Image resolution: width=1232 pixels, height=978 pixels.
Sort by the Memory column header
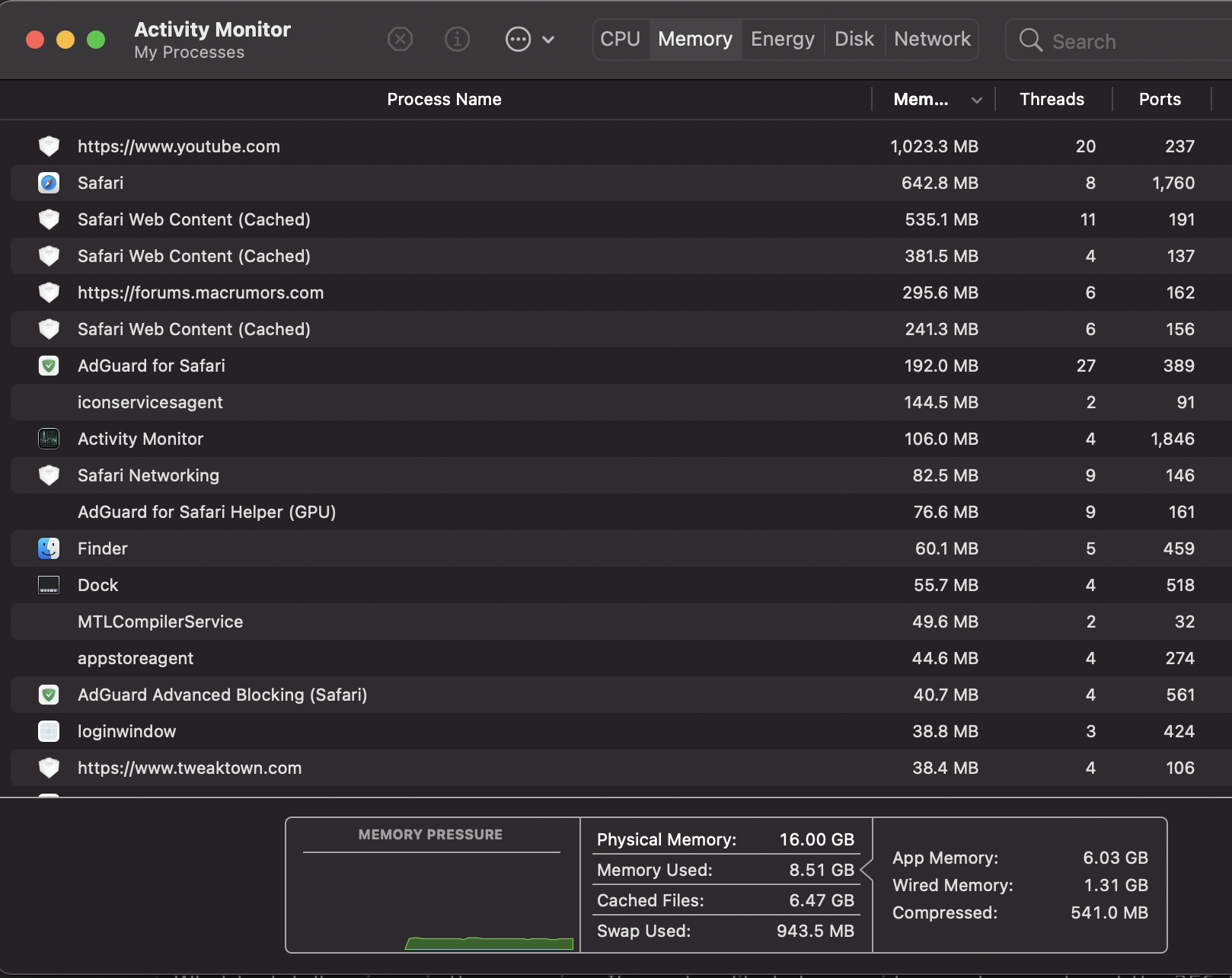(x=921, y=99)
